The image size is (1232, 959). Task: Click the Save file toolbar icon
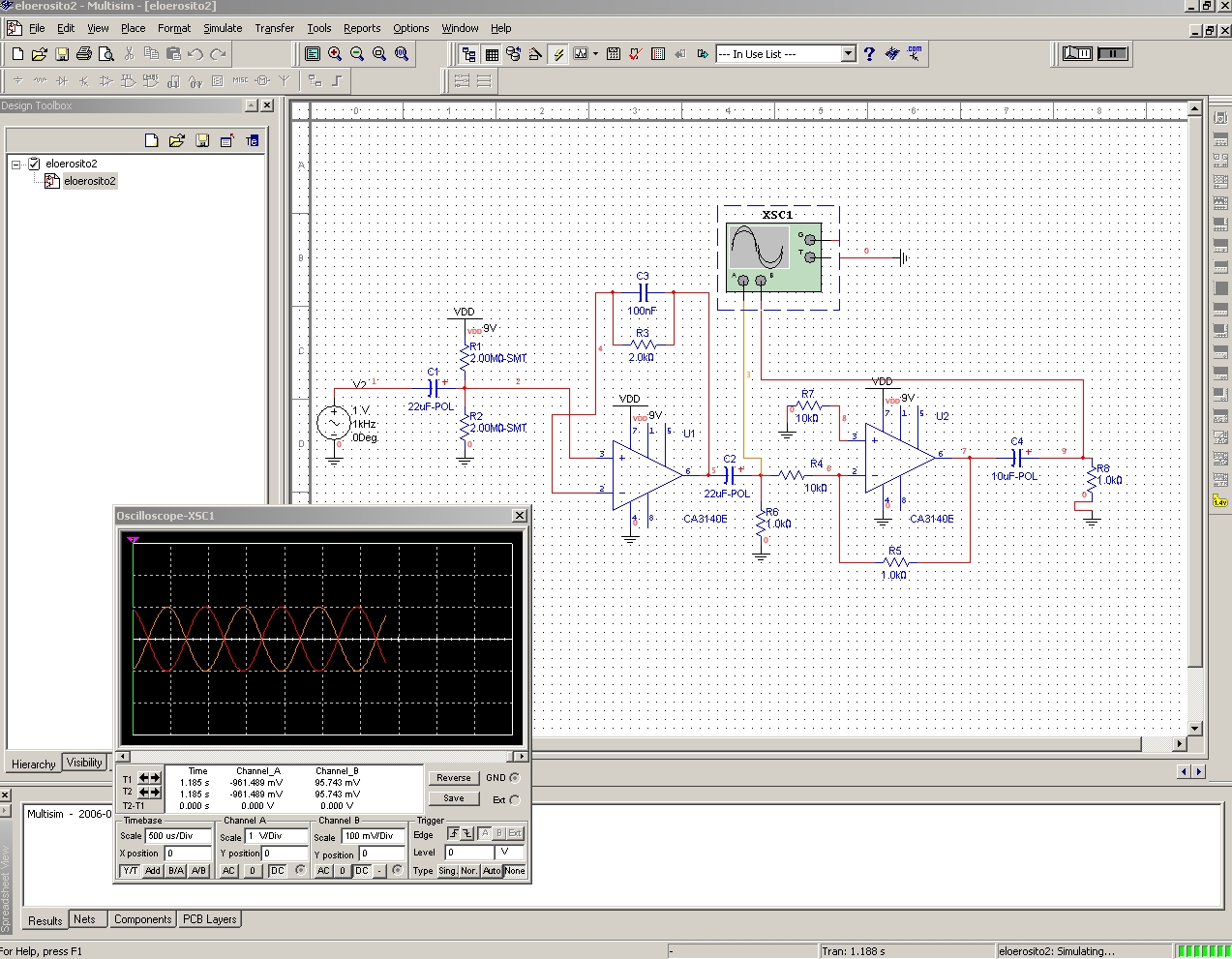(62, 54)
